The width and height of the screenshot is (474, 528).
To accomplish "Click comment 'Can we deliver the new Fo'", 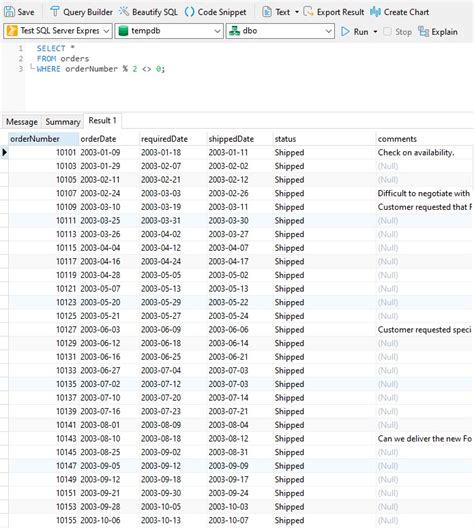I will click(x=425, y=438).
